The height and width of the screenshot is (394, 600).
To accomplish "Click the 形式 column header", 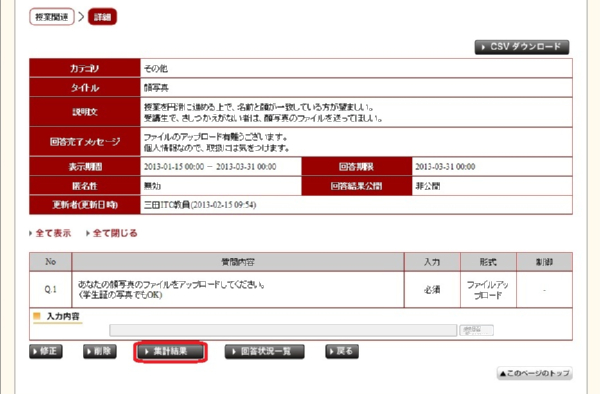I will point(488,262).
